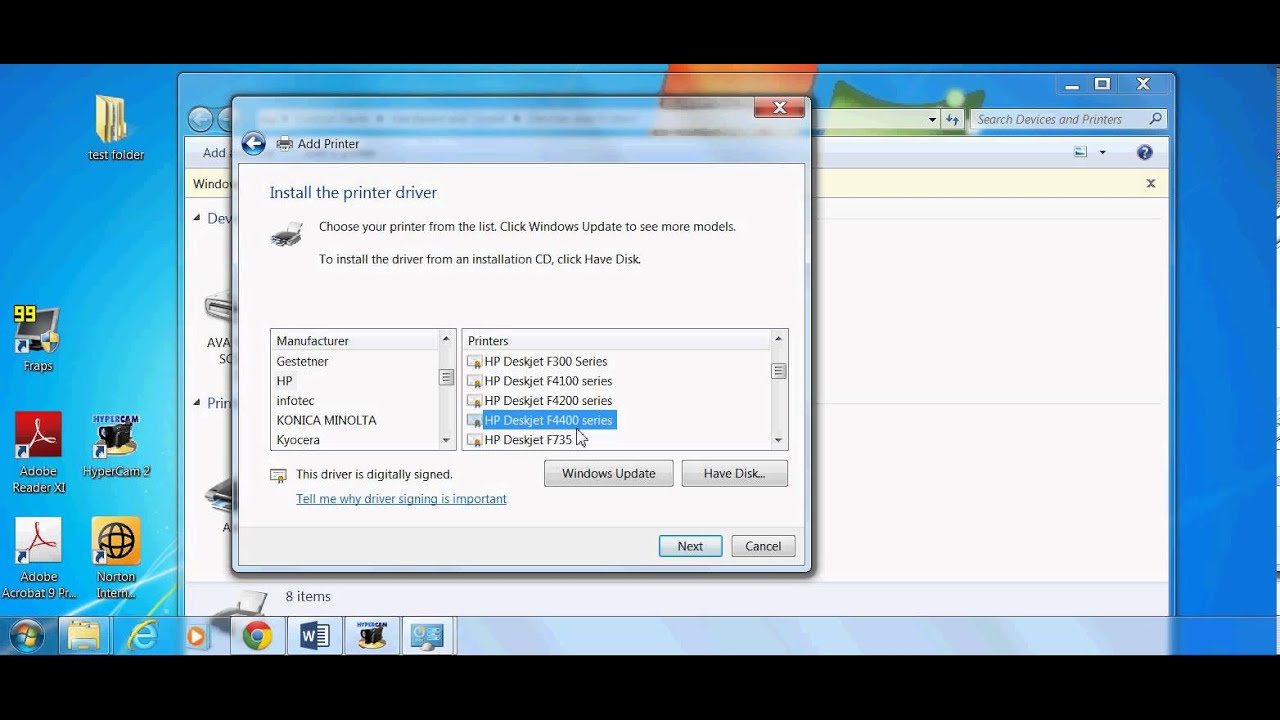Click Windows Update button
Viewport: 1280px width, 720px height.
click(608, 473)
